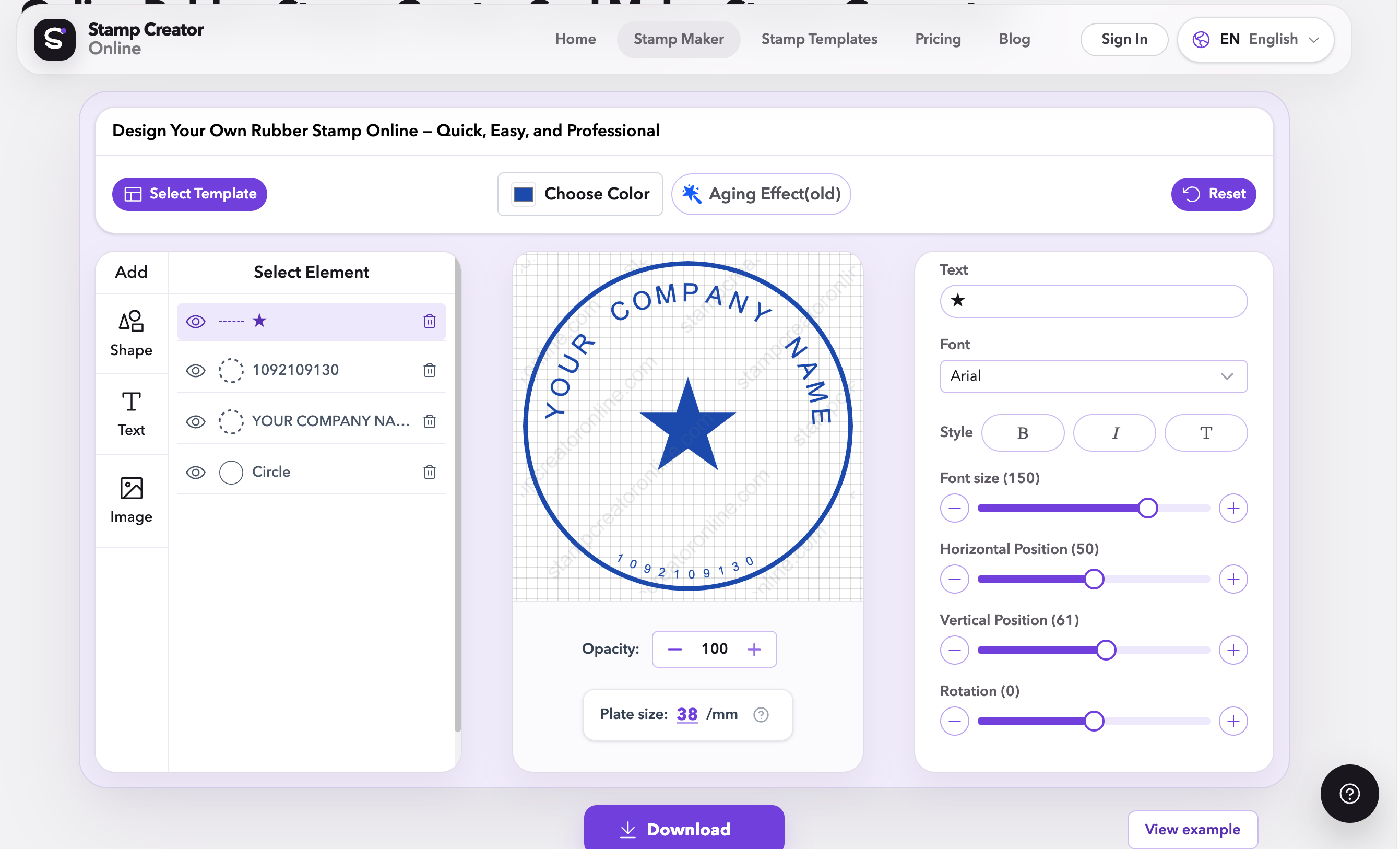
Task: Click the element list scrollbar
Action: click(457, 494)
